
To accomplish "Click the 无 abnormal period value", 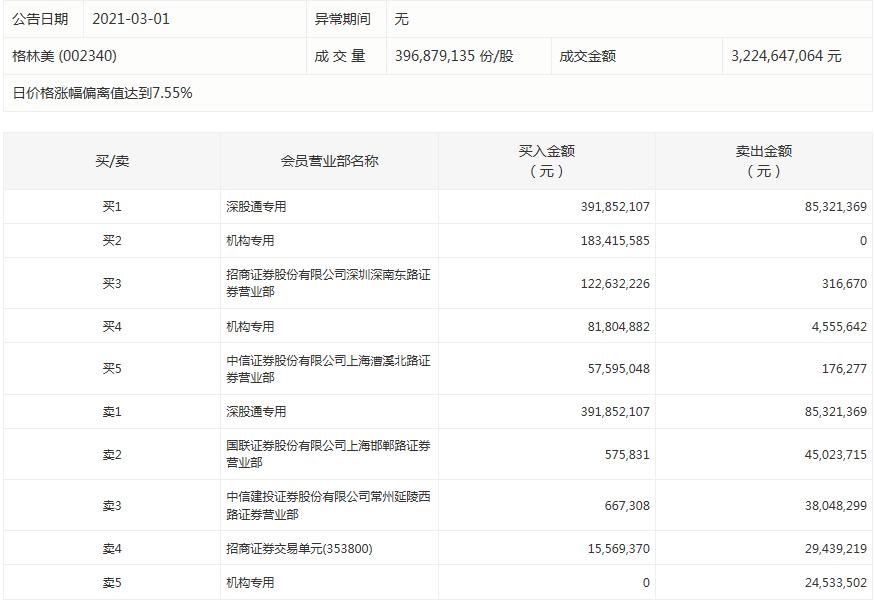I will pyautogui.click(x=401, y=19).
